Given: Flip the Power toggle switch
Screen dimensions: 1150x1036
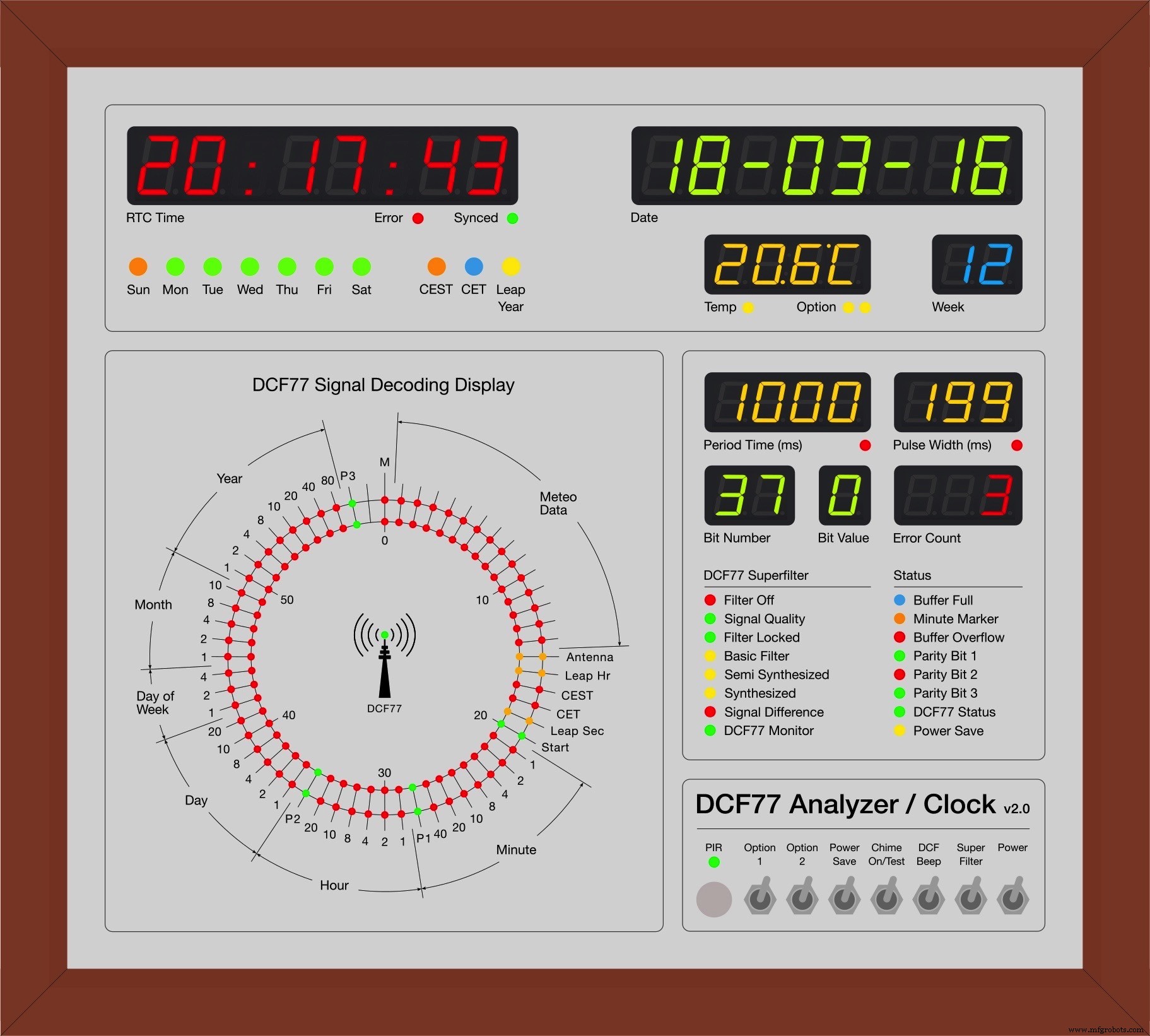Looking at the screenshot, I should pyautogui.click(x=1013, y=900).
